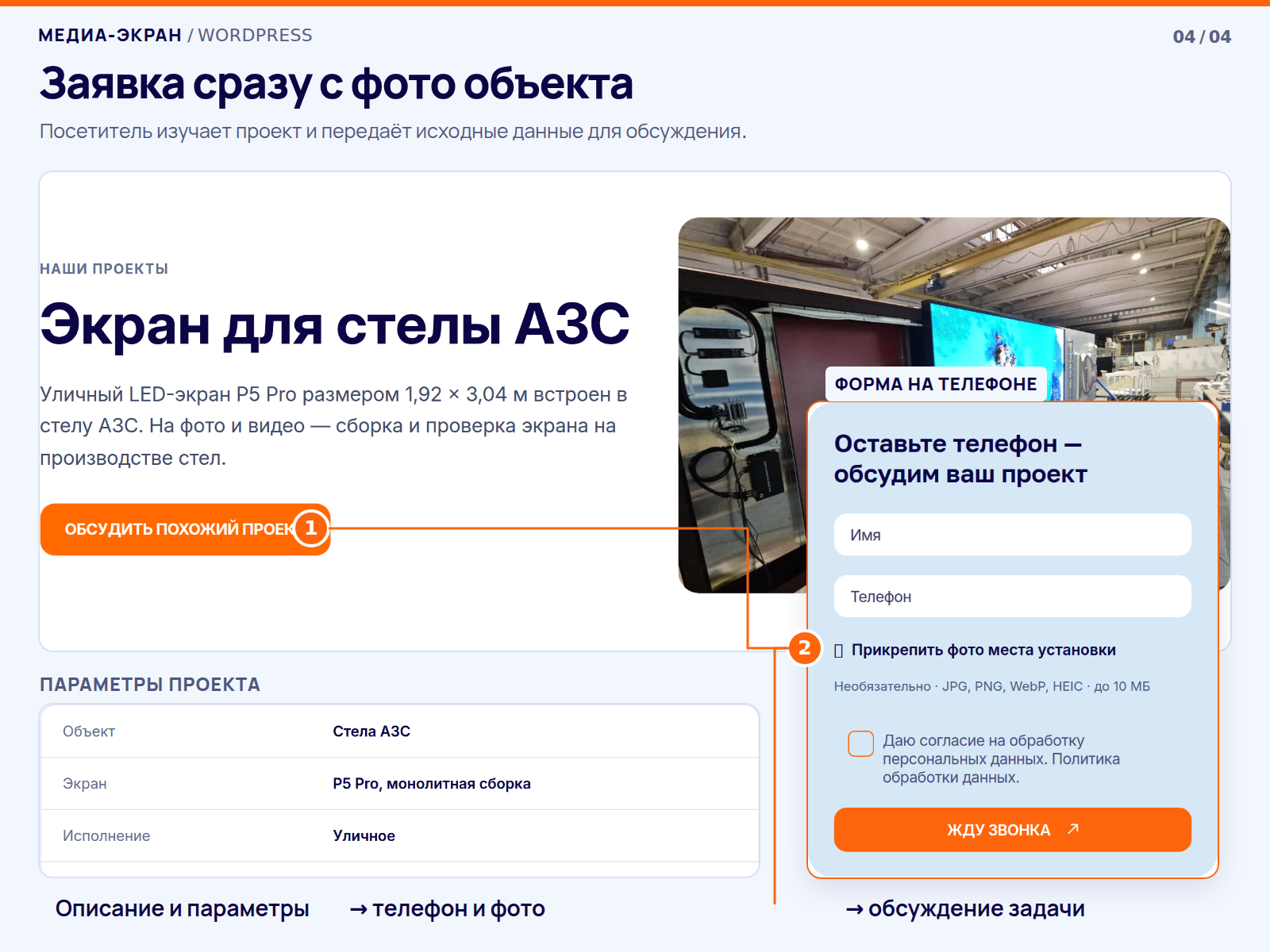Select «P5 Pro, монолитная сборка» cell
The width and height of the screenshot is (1270, 952).
pos(432,784)
